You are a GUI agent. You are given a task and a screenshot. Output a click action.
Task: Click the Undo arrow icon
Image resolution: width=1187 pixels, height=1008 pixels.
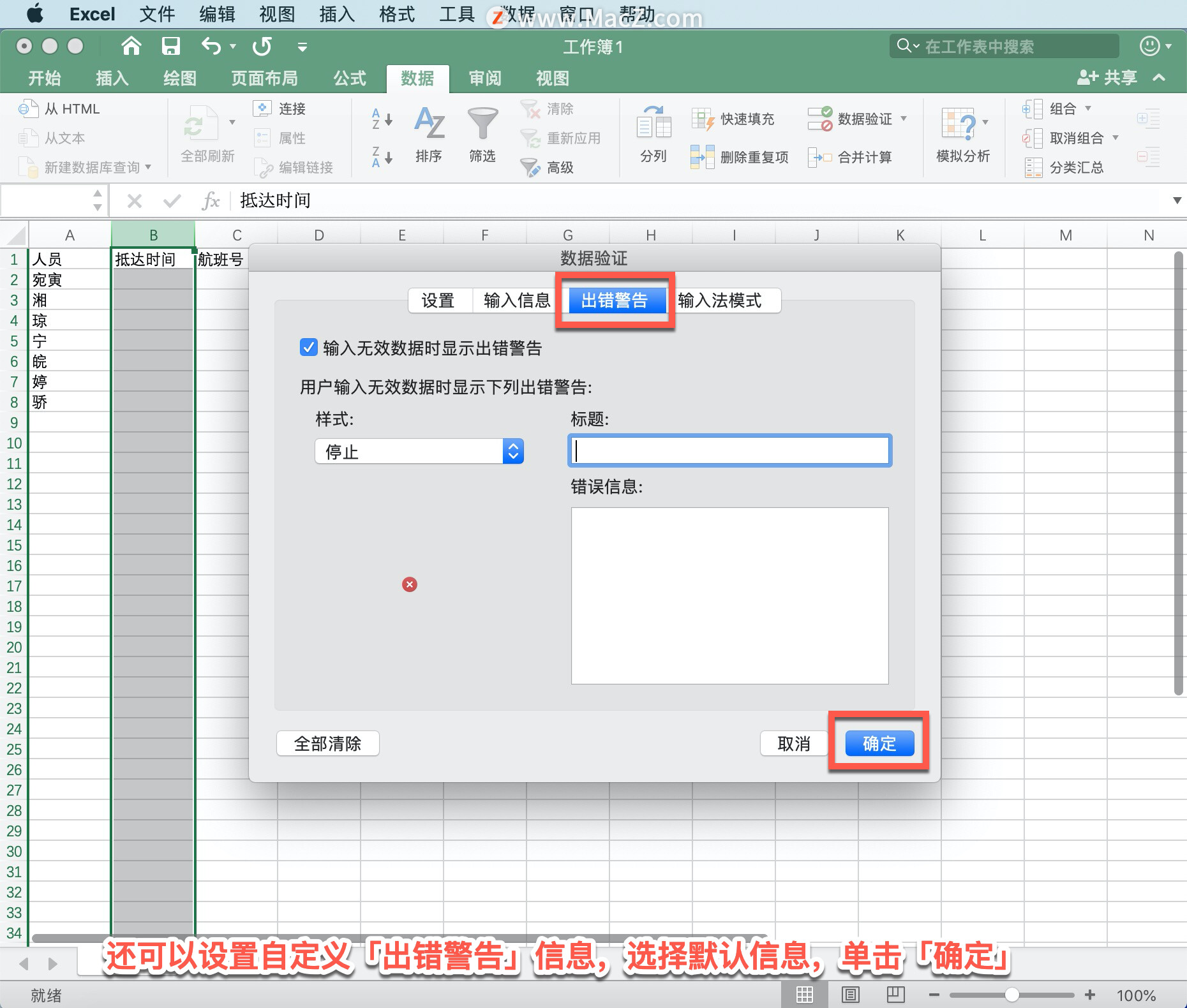tap(211, 46)
